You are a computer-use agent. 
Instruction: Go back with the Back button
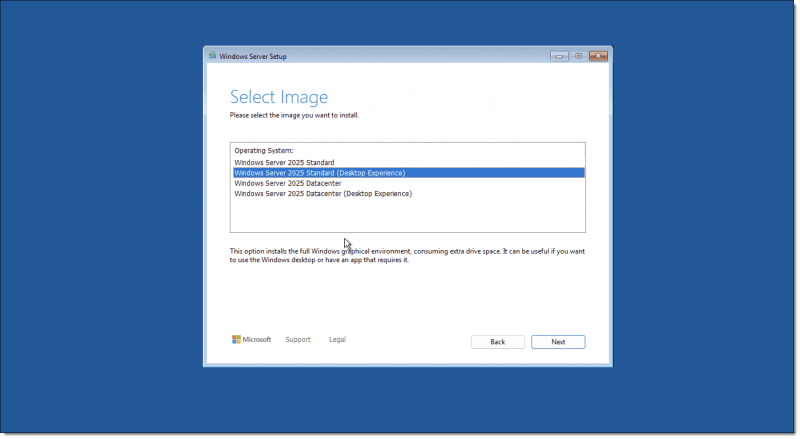tap(497, 342)
